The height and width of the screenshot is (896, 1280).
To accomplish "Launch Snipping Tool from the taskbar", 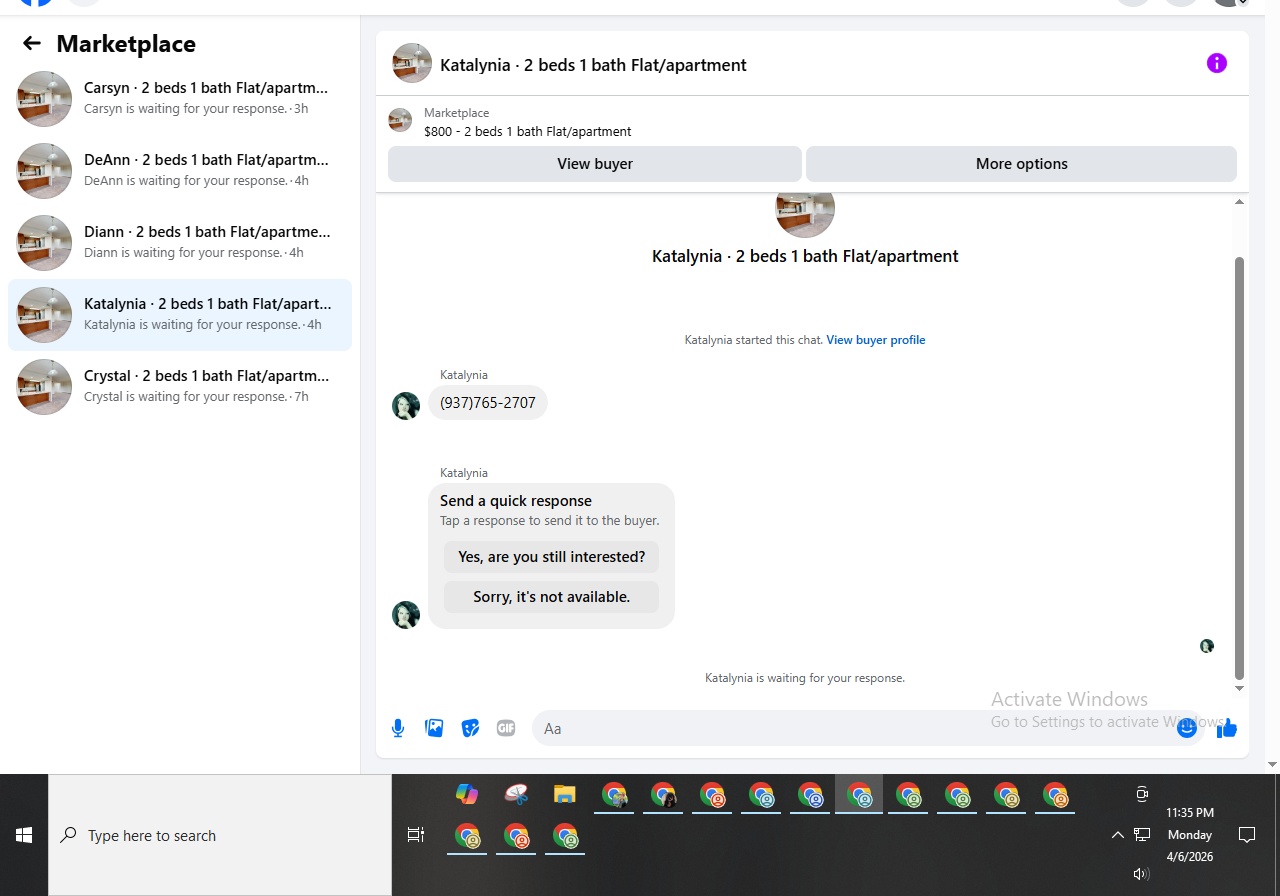I will click(516, 794).
